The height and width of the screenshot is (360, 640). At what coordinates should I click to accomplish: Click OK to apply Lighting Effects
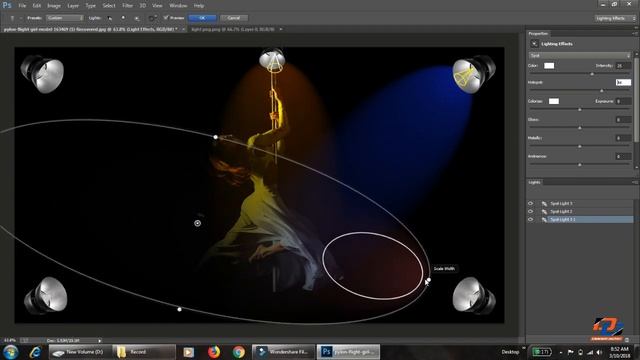[x=202, y=18]
